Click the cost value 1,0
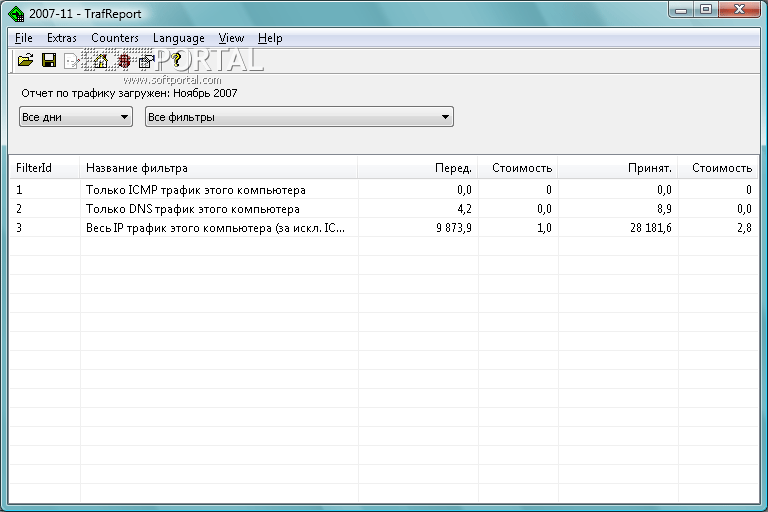 coord(544,228)
